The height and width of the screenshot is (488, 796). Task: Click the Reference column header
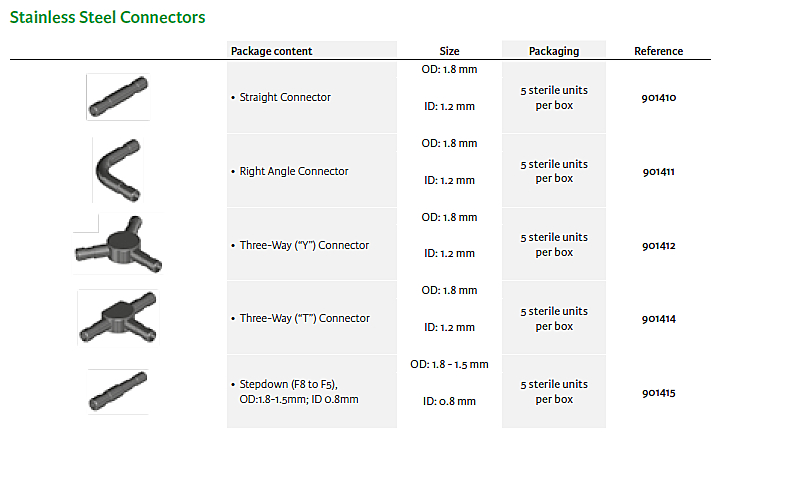point(658,51)
